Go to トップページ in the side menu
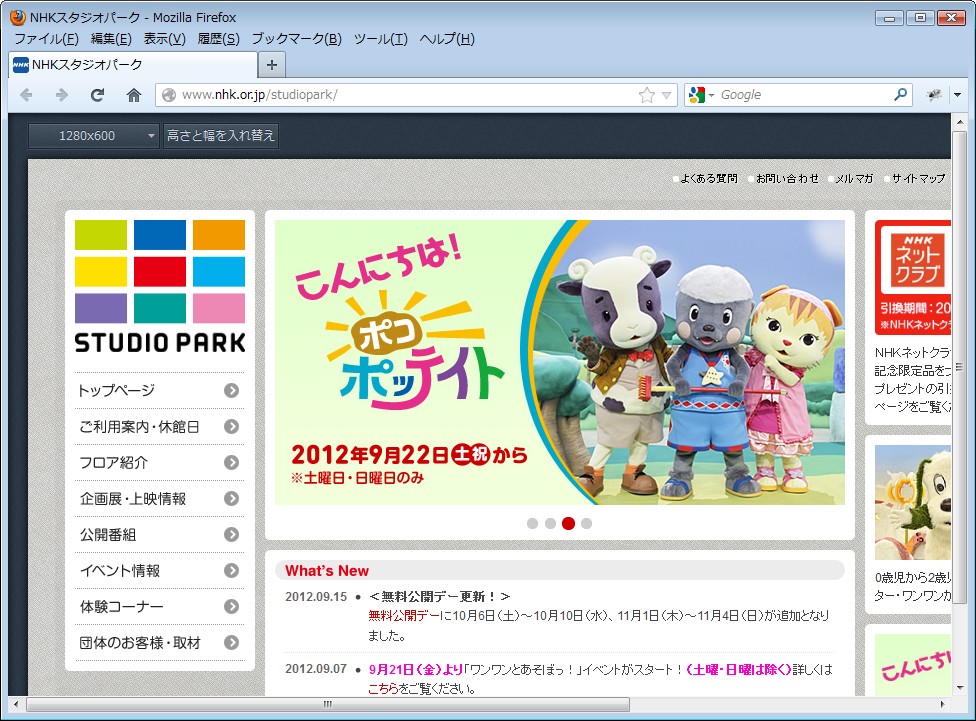Viewport: 976px width, 721px height. pos(116,390)
